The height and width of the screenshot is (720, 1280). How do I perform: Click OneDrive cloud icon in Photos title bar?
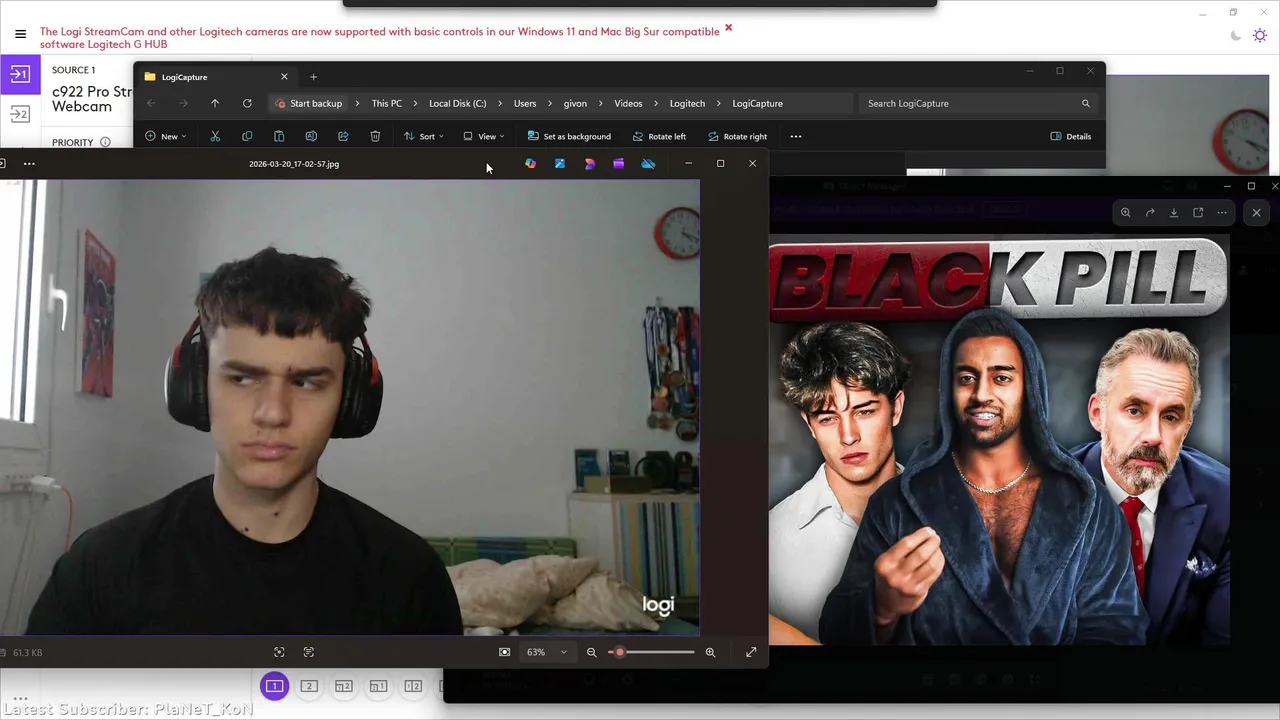(648, 164)
